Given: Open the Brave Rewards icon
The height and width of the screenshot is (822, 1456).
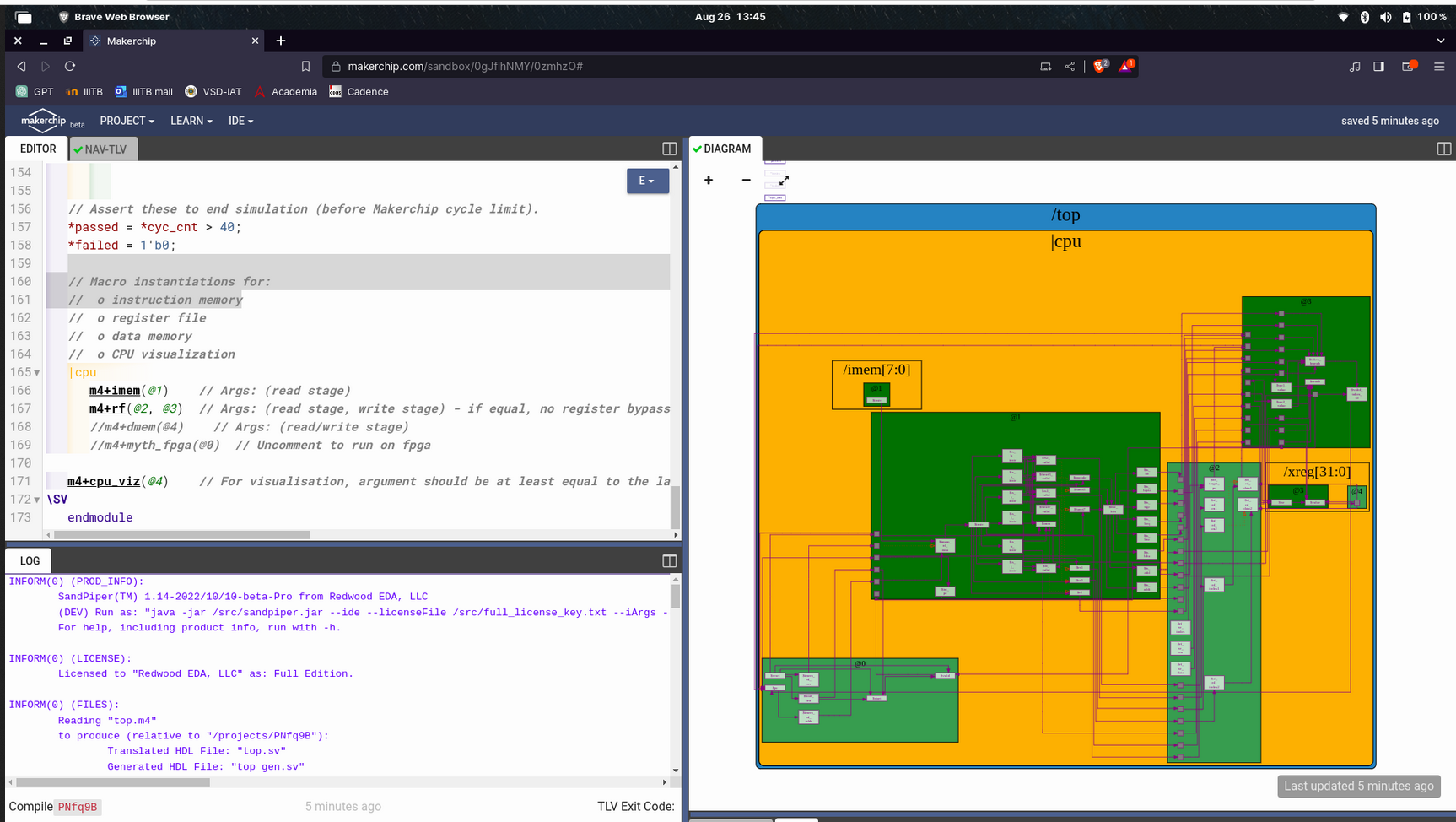Looking at the screenshot, I should pos(1126,66).
